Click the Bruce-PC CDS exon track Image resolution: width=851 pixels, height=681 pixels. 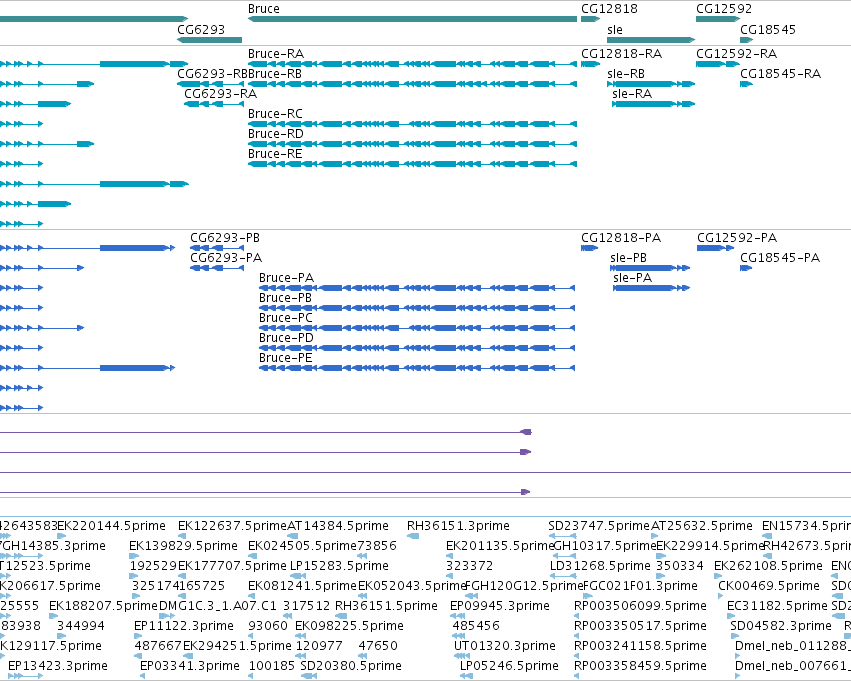point(417,328)
